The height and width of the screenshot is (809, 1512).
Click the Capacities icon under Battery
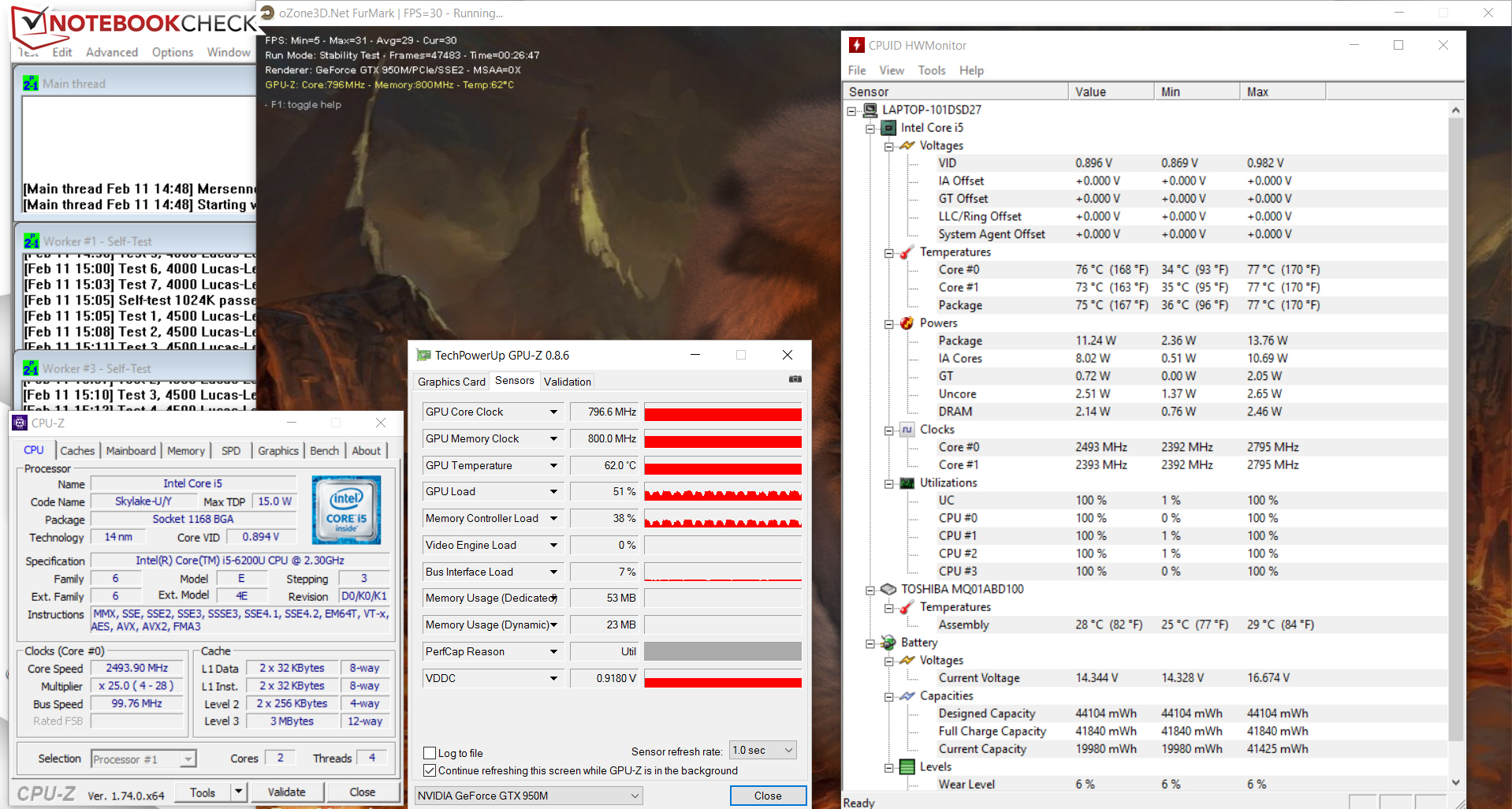(x=907, y=696)
